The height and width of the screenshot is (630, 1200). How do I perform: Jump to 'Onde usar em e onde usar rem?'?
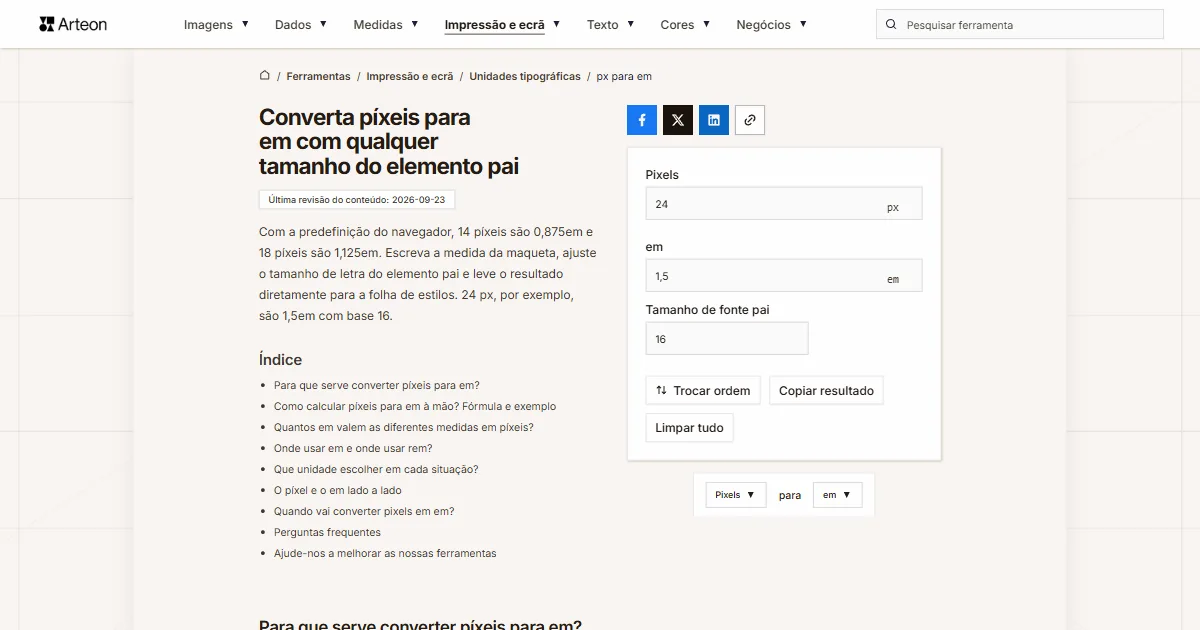coord(353,448)
